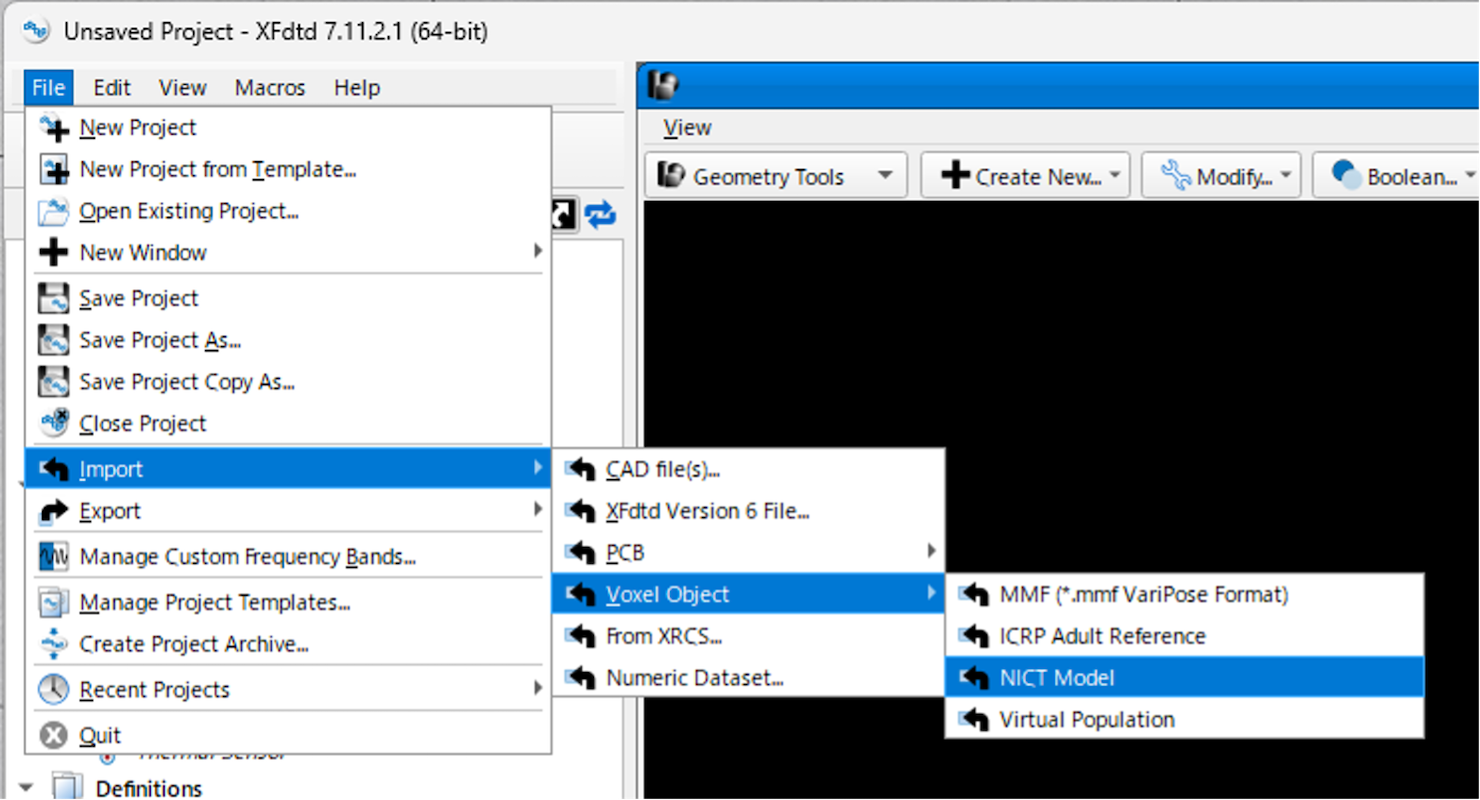The width and height of the screenshot is (1480, 800).
Task: Open the Boolean dropdown button
Action: click(1396, 177)
